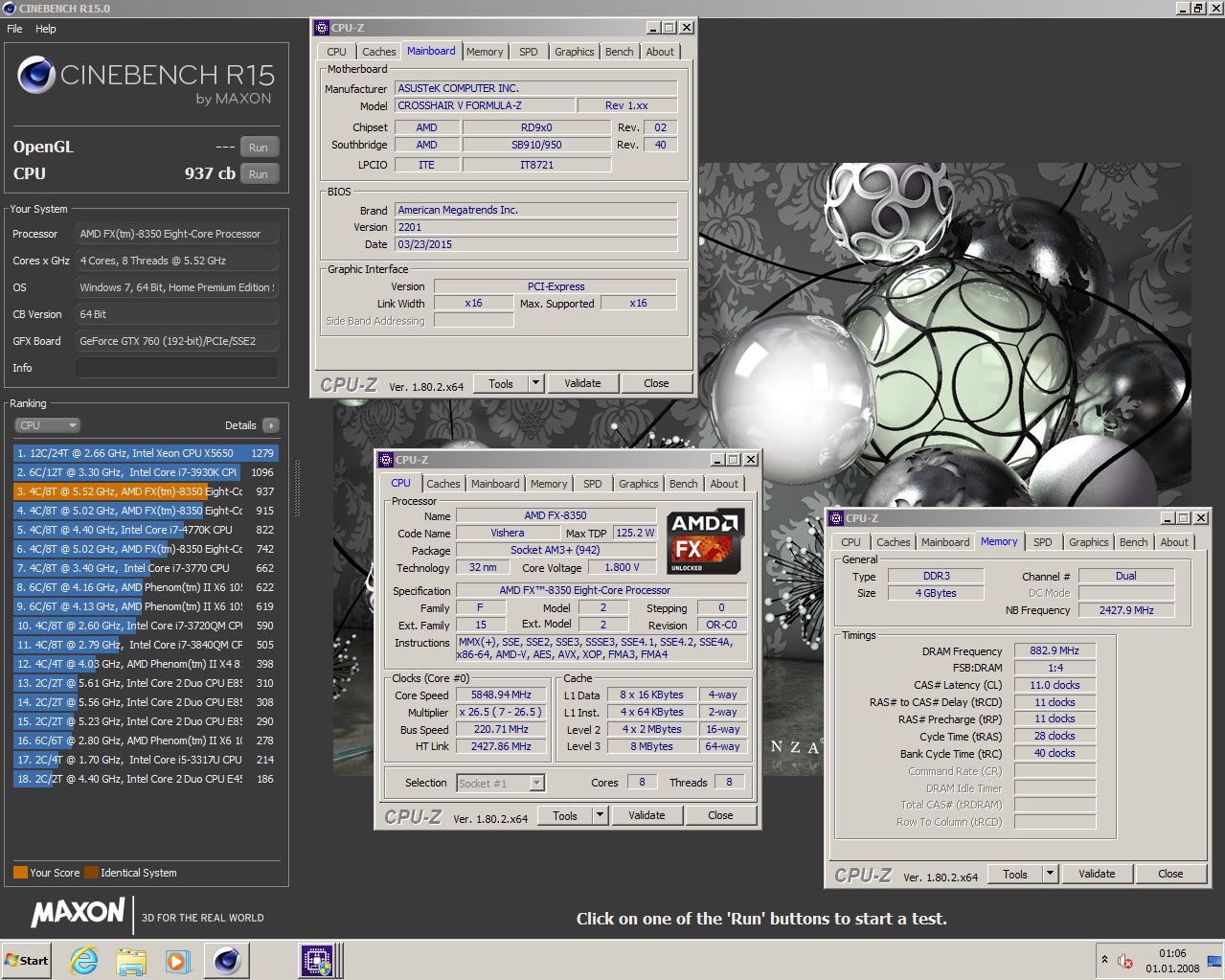The height and width of the screenshot is (980, 1225).
Task: Click the Cinebench title bar icon
Action: tap(10, 8)
